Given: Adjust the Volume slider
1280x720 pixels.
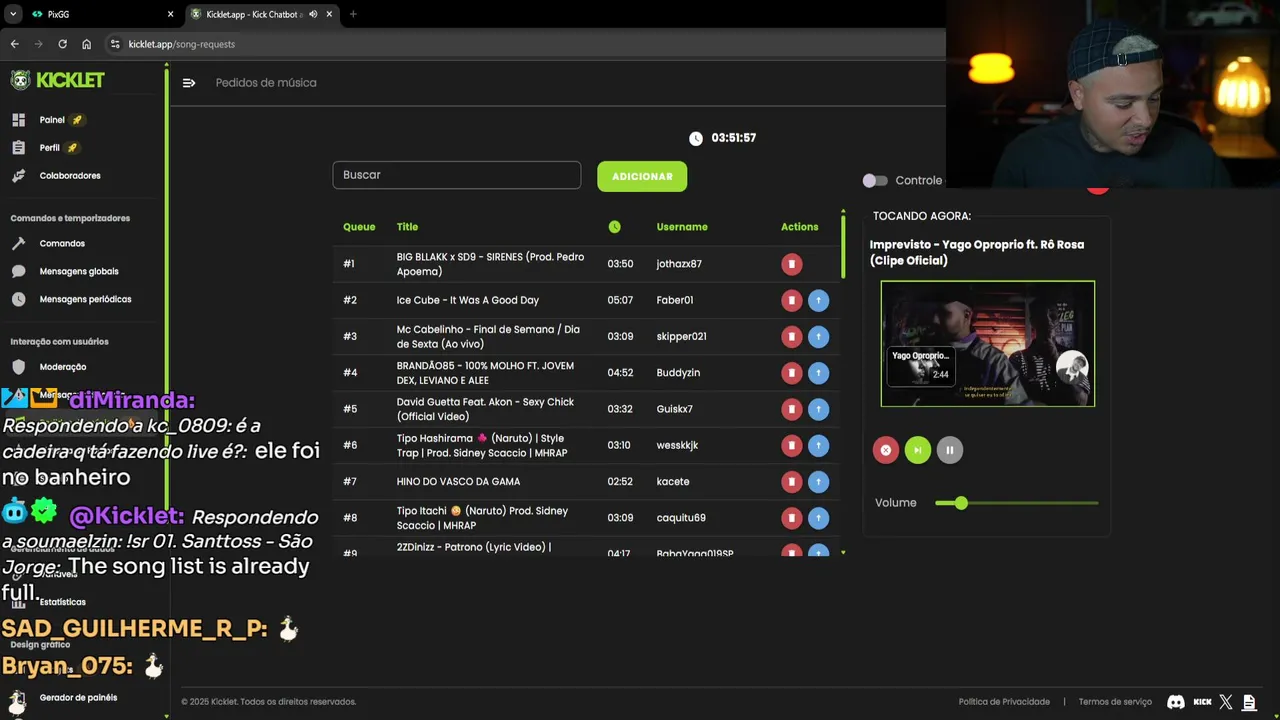Looking at the screenshot, I should [x=1016, y=503].
